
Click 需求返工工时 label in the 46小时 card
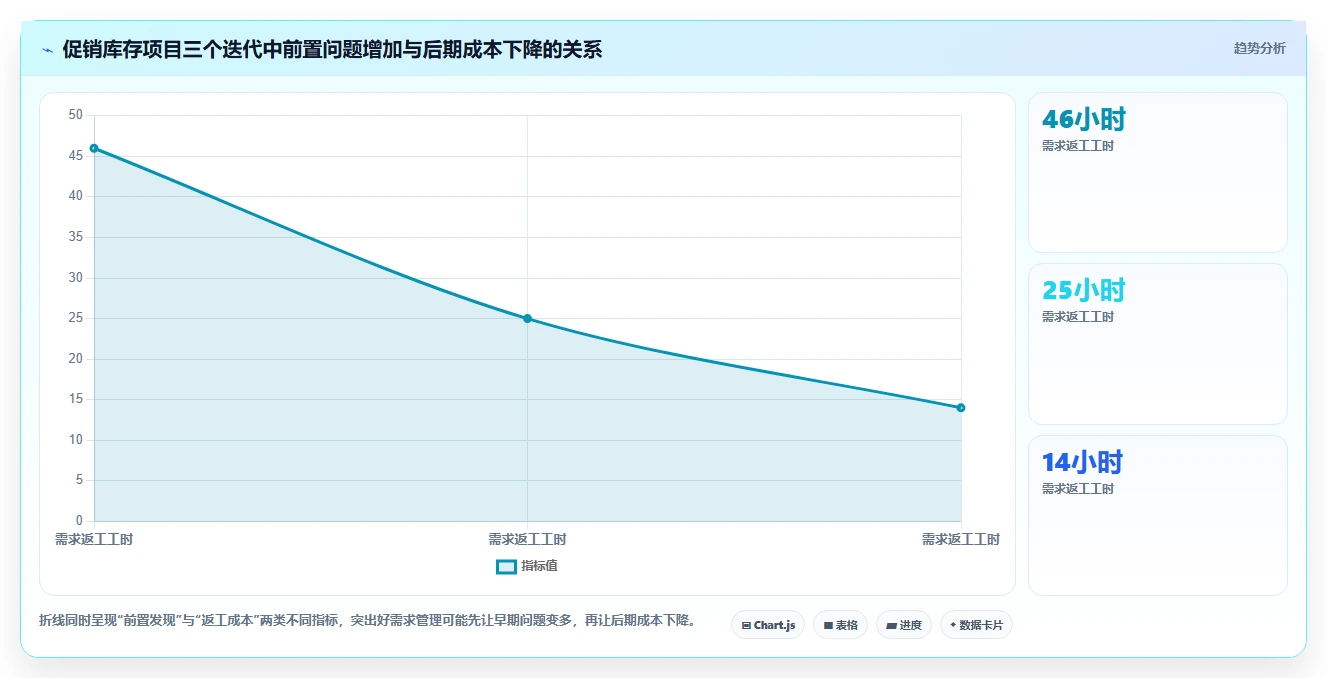(x=1078, y=146)
